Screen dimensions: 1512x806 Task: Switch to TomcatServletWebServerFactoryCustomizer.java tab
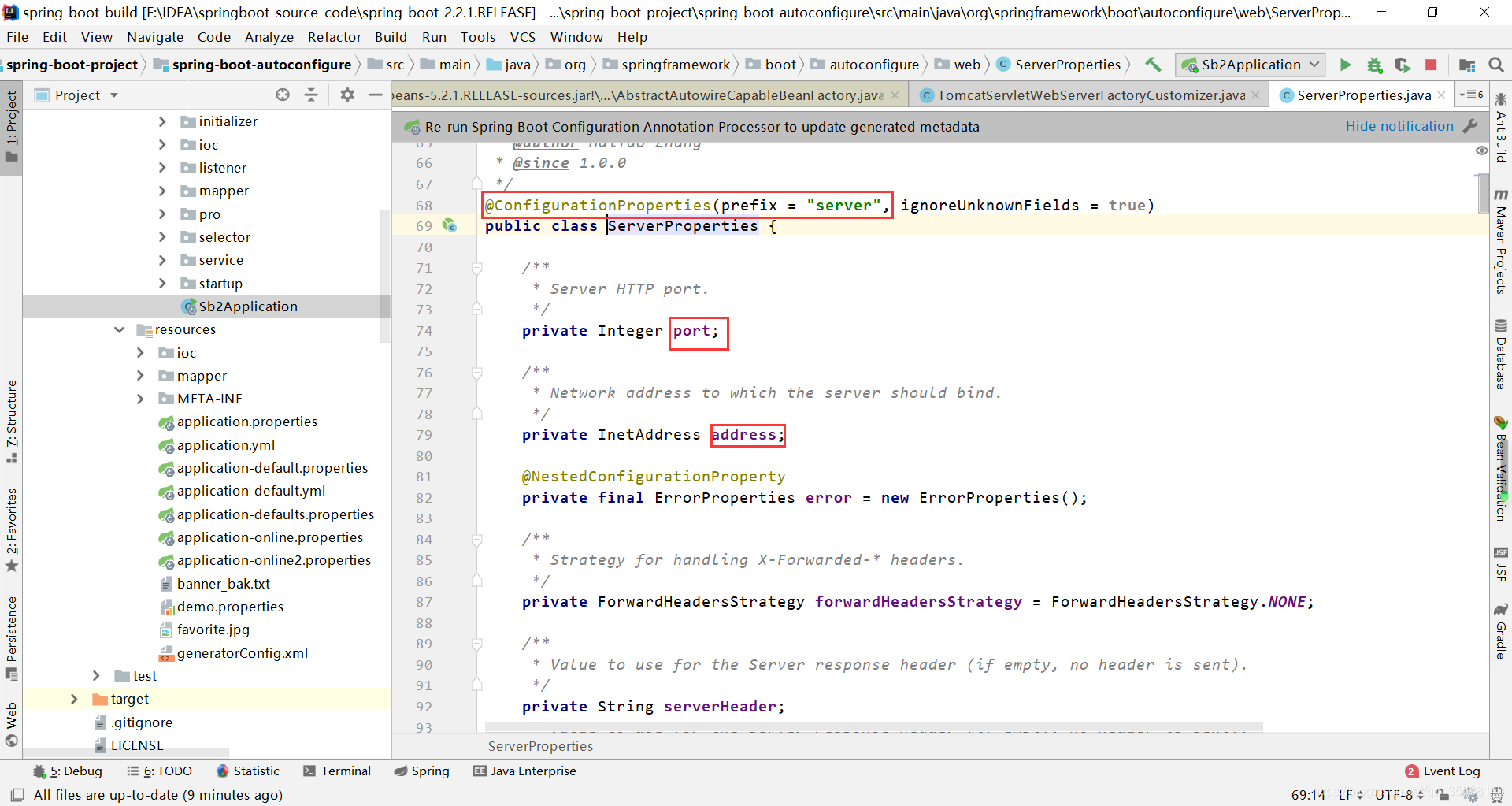tap(1091, 95)
